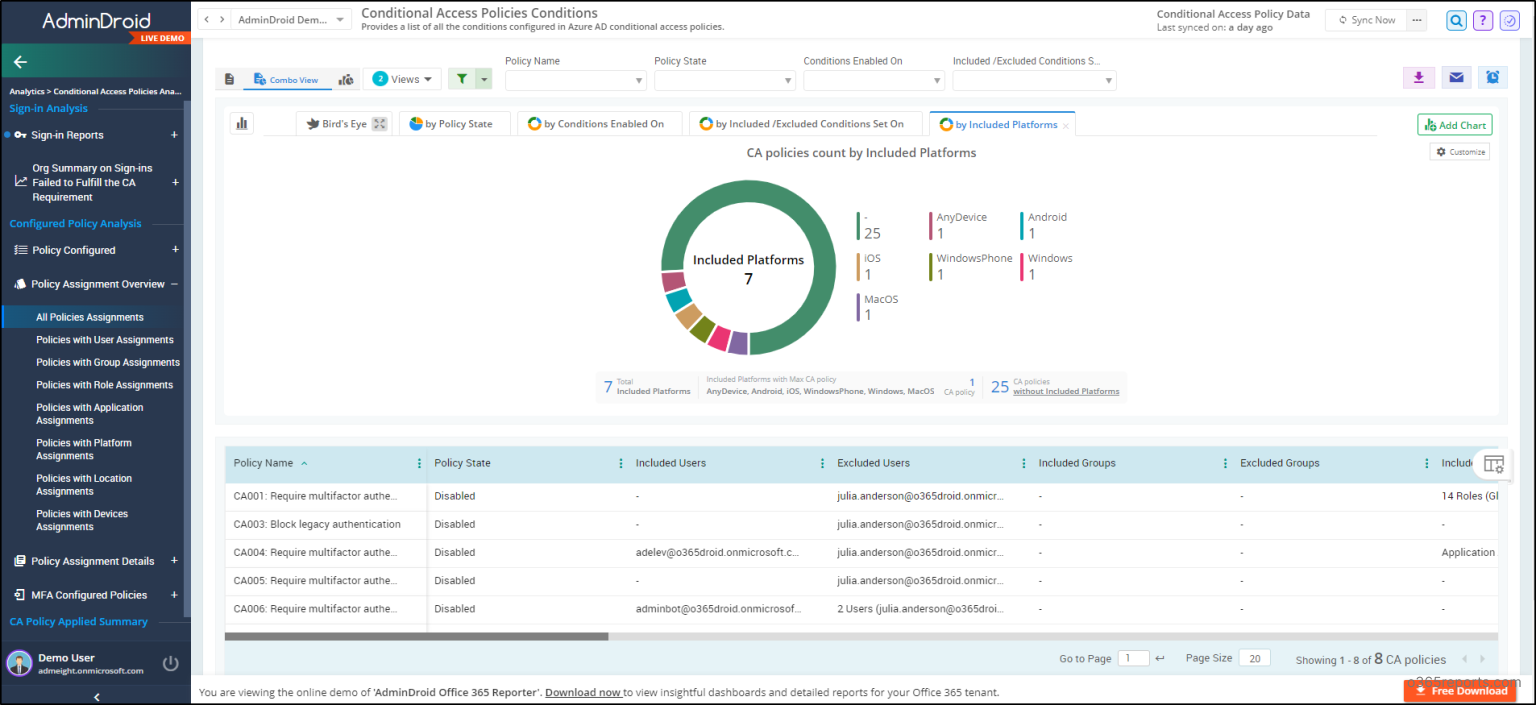Viewport: 1536px width, 705px height.
Task: Schedule the report with alarm clock icon
Action: click(x=1492, y=78)
